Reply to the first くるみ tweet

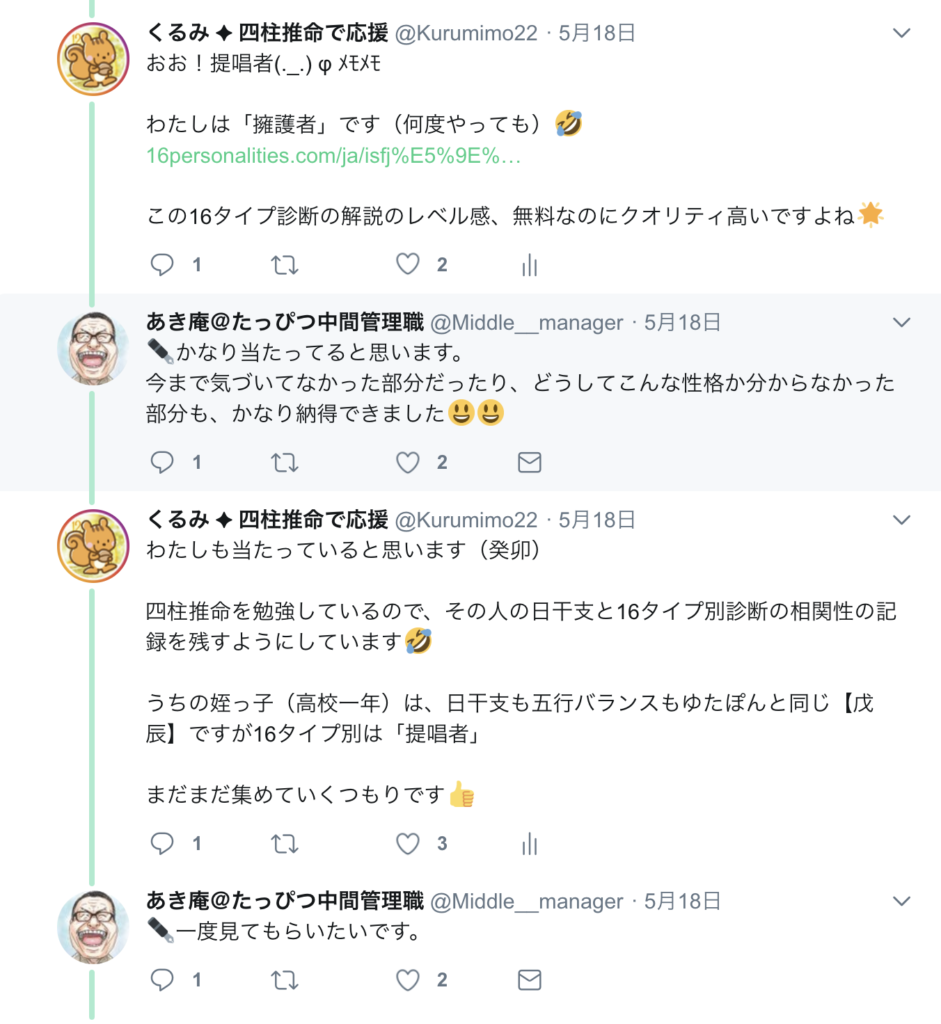(x=162, y=265)
